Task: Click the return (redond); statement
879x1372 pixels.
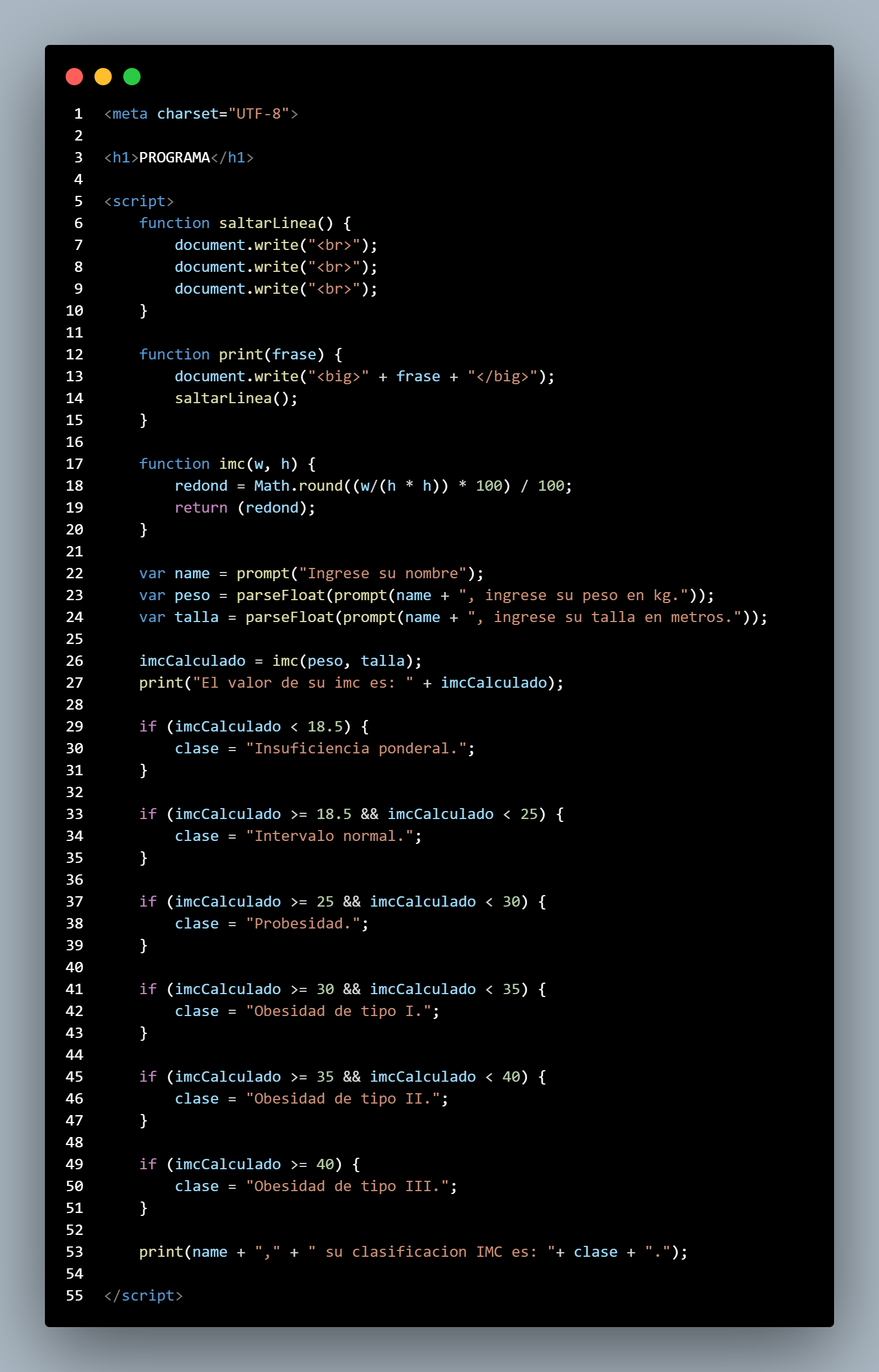Action: tap(245, 508)
